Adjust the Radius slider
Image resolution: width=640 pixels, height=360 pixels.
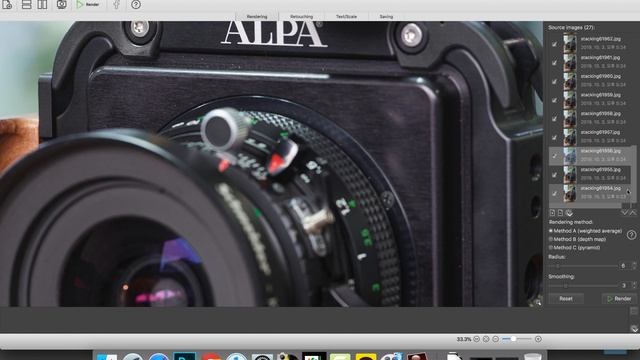pos(583,266)
